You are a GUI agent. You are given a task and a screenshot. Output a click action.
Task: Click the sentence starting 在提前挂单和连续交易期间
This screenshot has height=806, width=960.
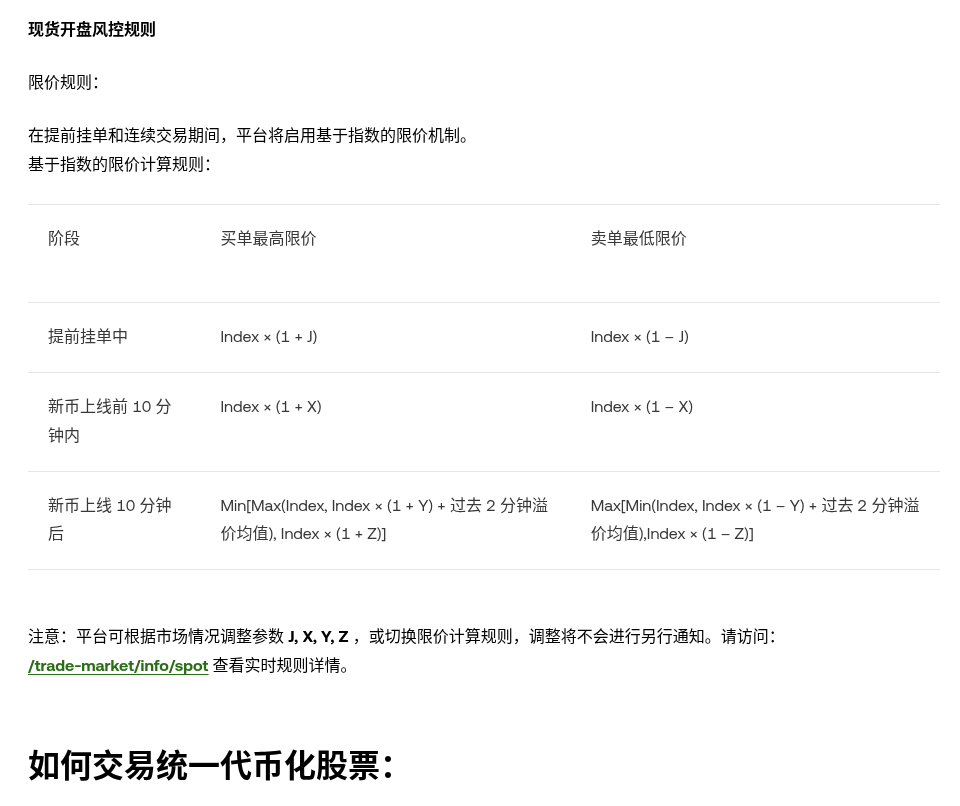coord(248,135)
